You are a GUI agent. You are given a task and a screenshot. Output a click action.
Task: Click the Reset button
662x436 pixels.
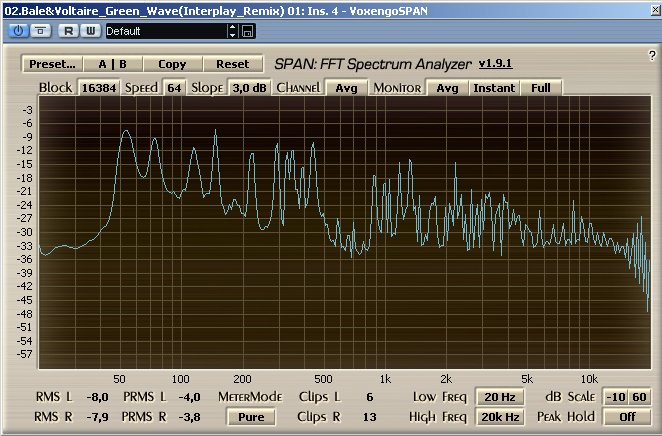tap(233, 64)
